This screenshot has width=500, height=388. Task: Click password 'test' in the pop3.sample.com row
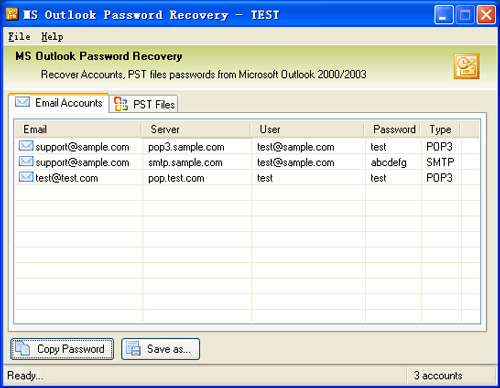click(x=378, y=147)
